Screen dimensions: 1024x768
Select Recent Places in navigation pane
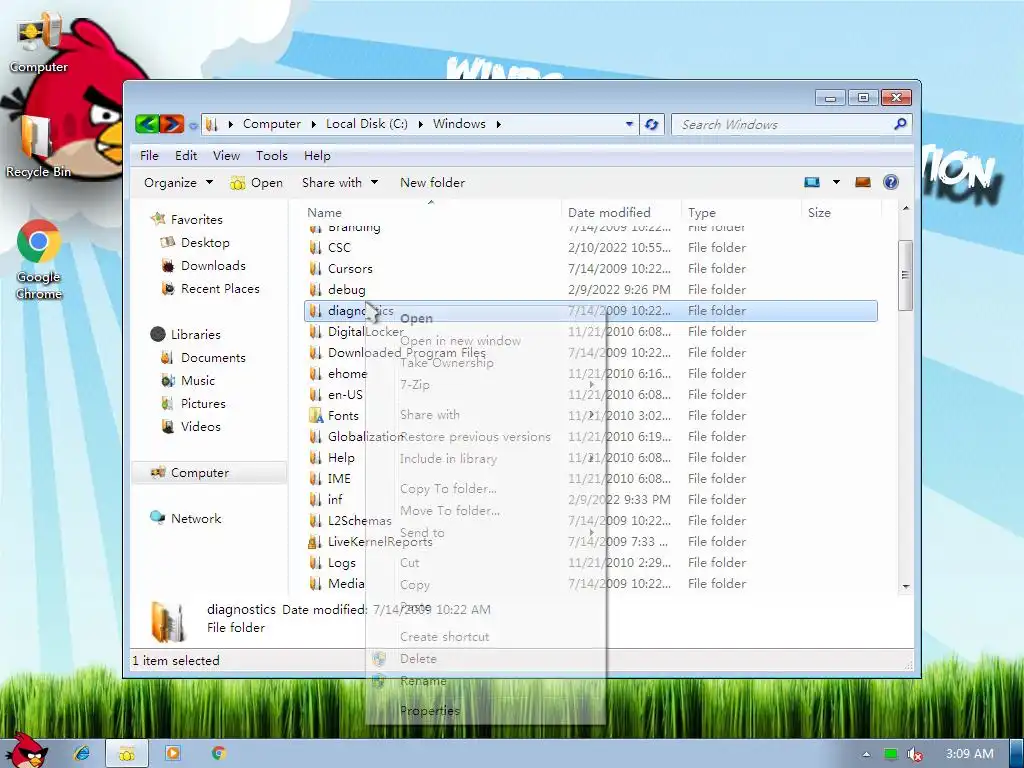pos(219,288)
